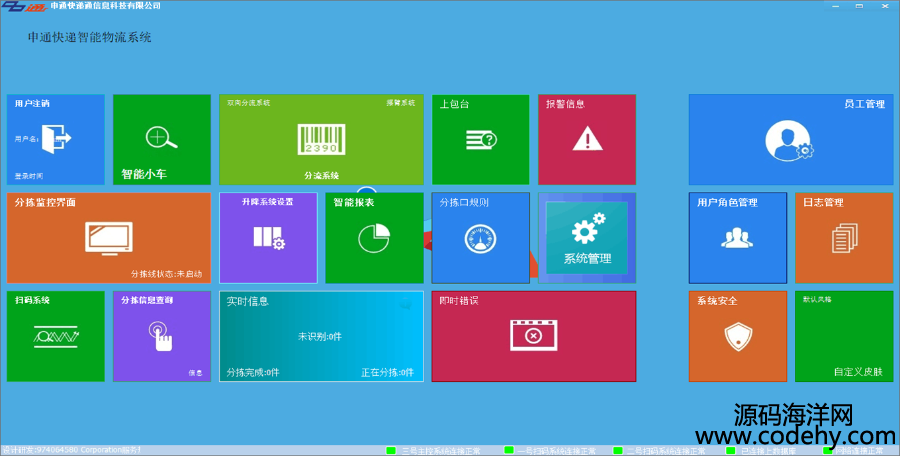The width and height of the screenshot is (900, 456).
Task: Open the 分拣信息查询 touch-finger tile
Action: (162, 336)
